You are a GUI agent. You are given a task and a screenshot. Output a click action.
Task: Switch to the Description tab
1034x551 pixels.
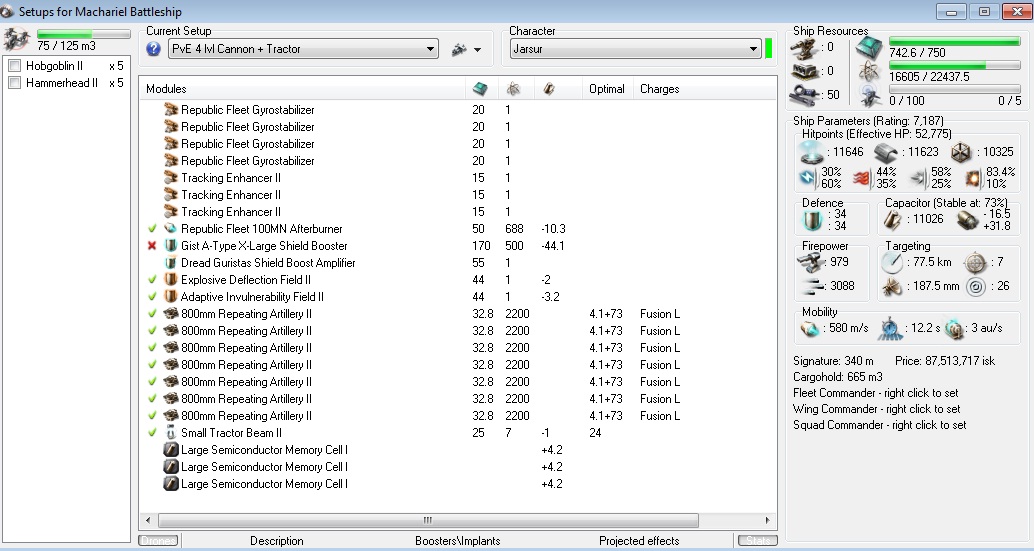pos(276,540)
